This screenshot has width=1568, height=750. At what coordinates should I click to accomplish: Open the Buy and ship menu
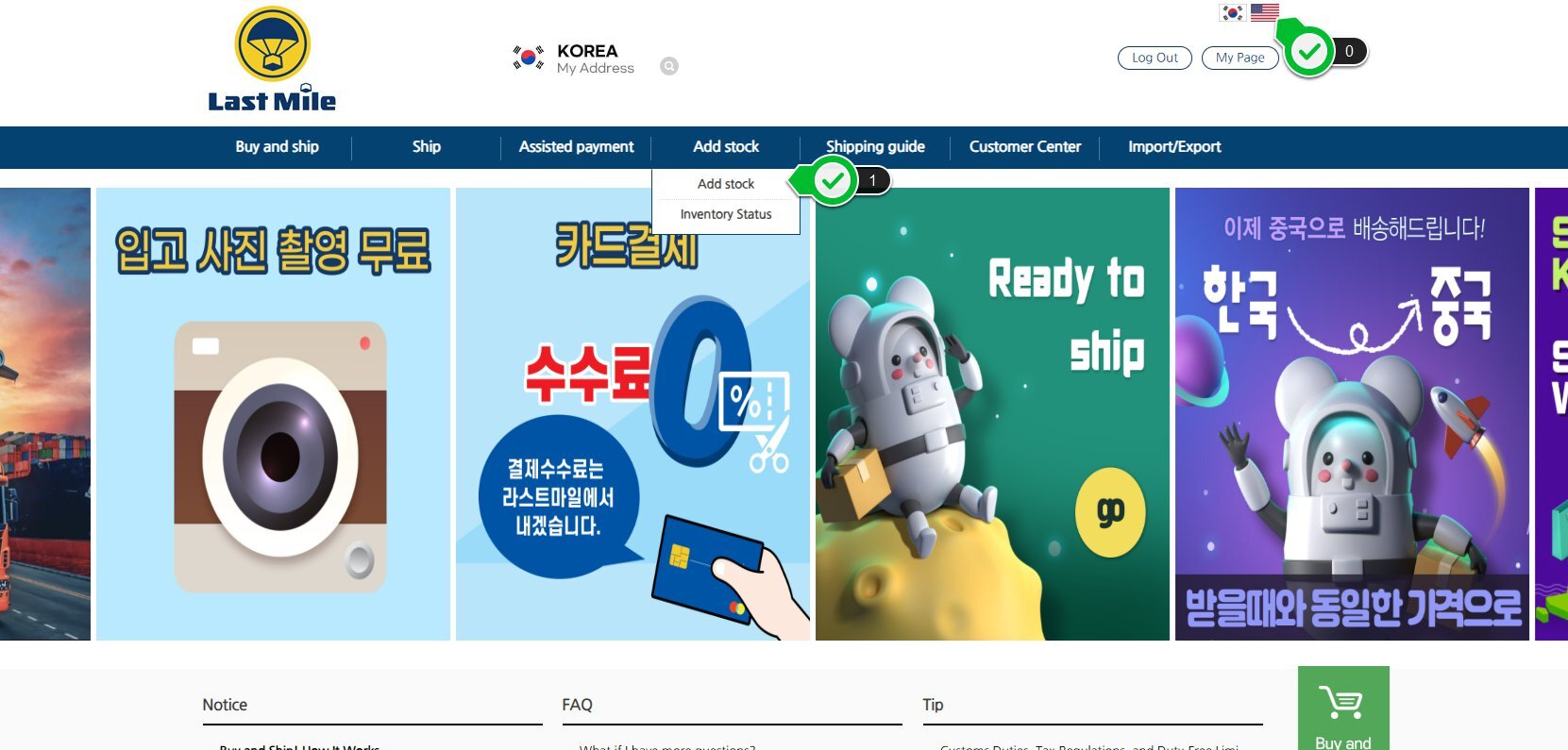point(277,147)
